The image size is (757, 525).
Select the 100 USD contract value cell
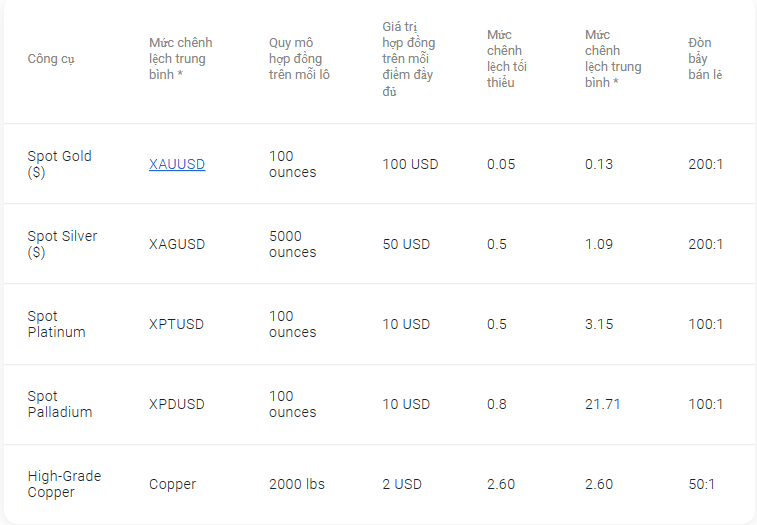[x=410, y=164]
